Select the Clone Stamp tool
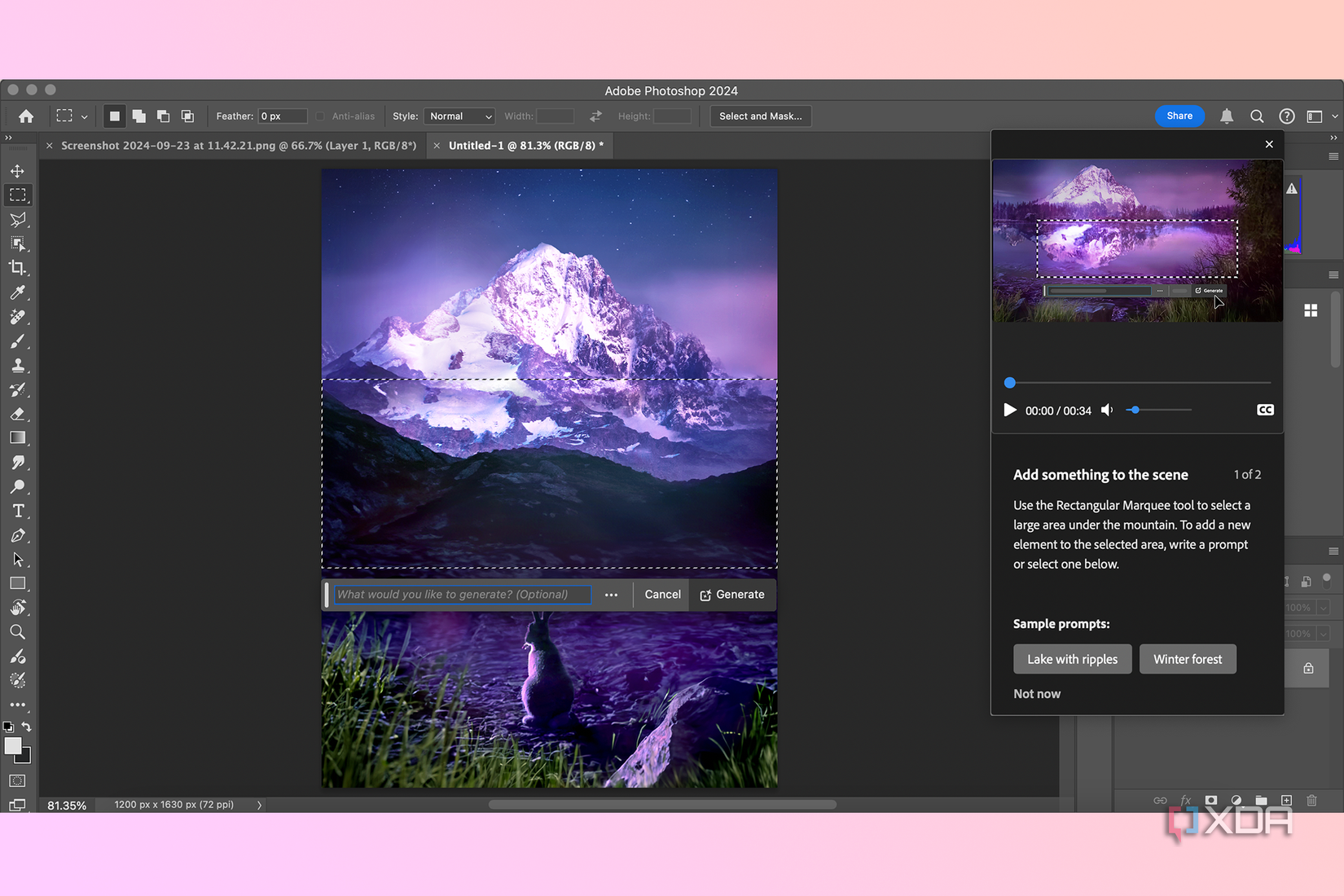This screenshot has width=1344, height=896. click(x=18, y=365)
